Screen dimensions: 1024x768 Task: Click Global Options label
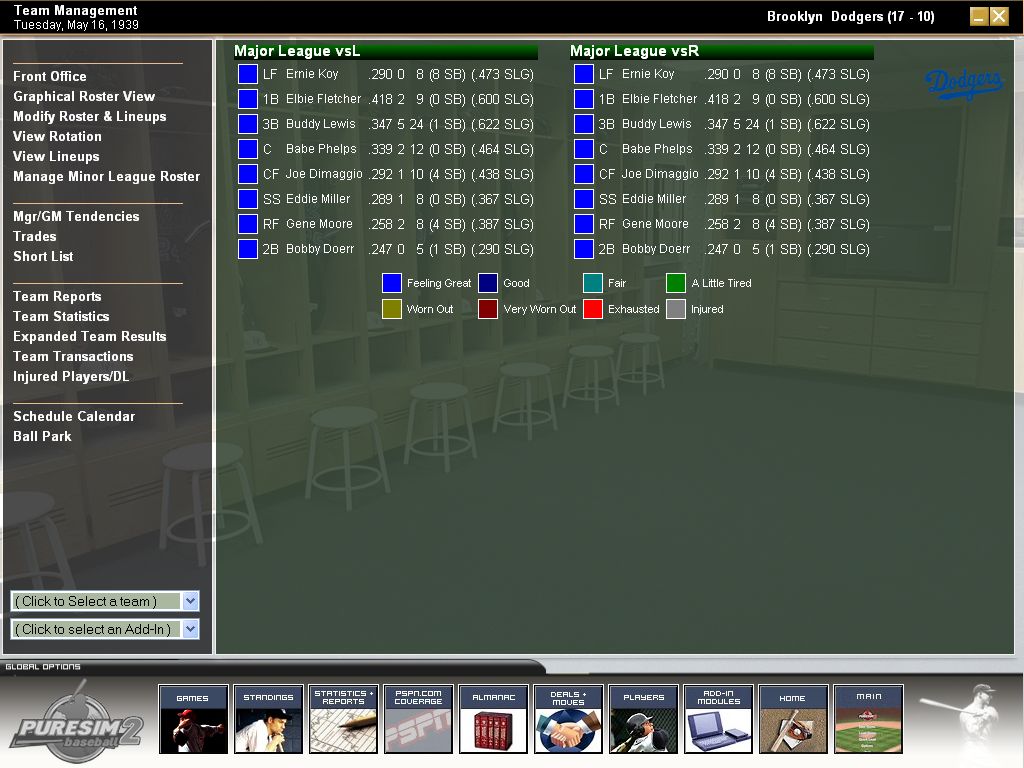pyautogui.click(x=43, y=667)
